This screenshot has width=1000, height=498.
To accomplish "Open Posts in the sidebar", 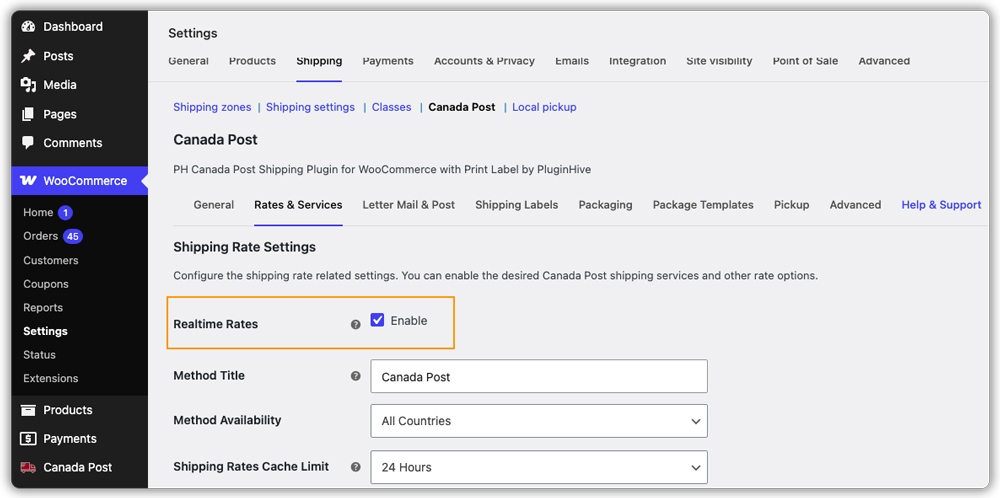I will click(58, 56).
